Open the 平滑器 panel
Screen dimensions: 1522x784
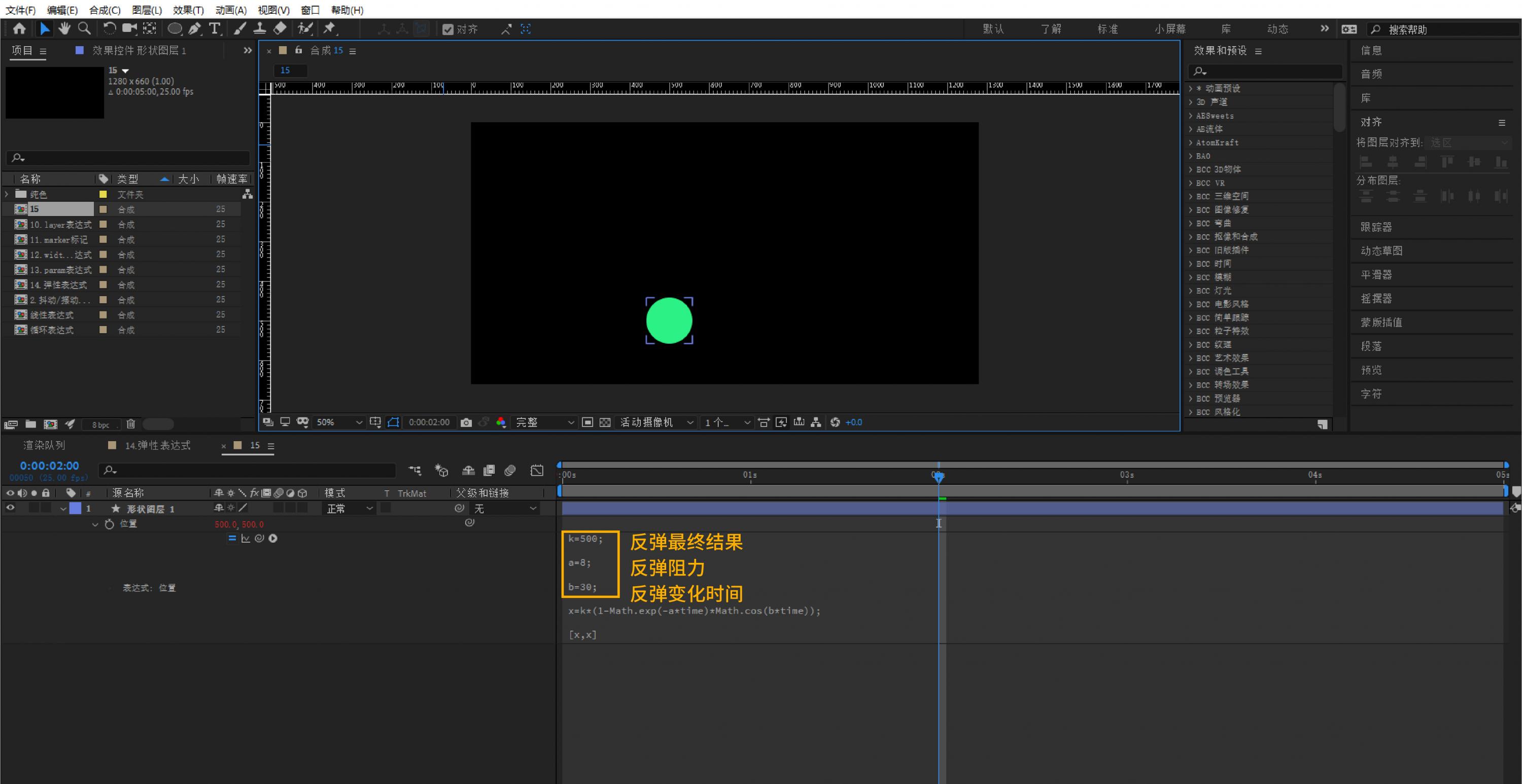click(1376, 275)
